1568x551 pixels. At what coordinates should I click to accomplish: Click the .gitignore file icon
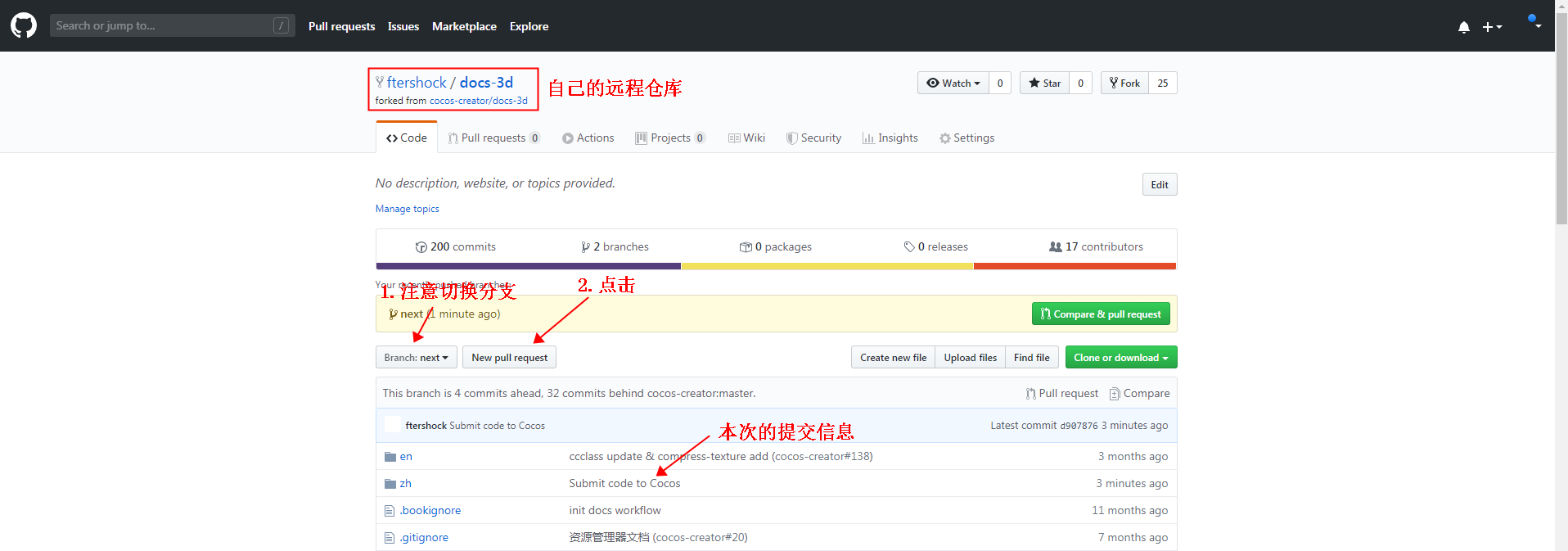click(390, 538)
